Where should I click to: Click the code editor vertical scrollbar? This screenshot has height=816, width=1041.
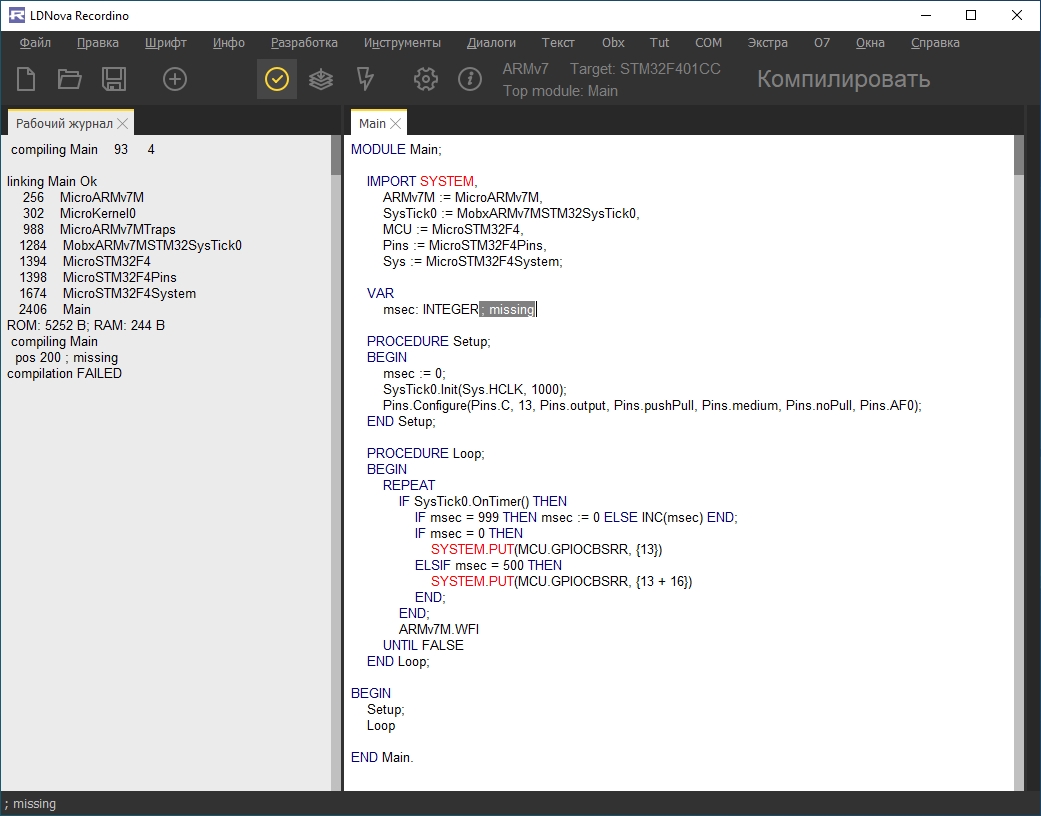point(1019,450)
